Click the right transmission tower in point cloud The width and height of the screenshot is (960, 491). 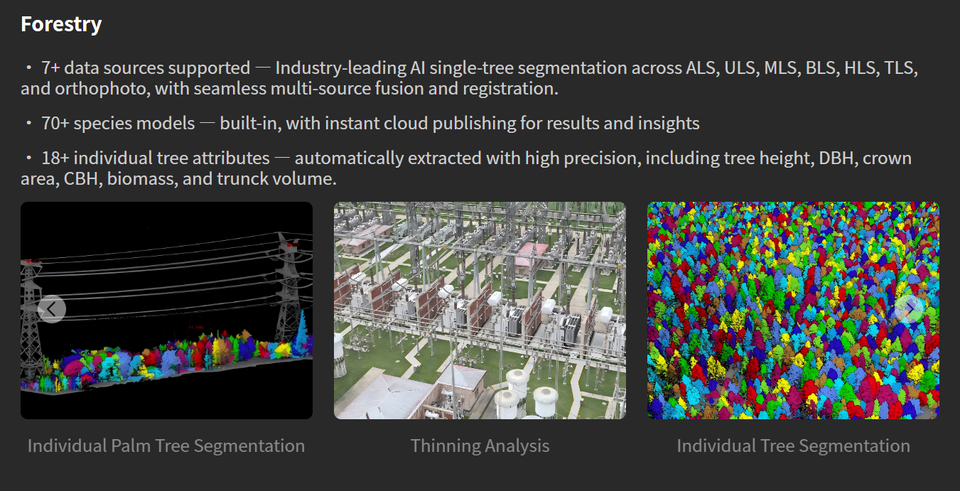(x=293, y=288)
